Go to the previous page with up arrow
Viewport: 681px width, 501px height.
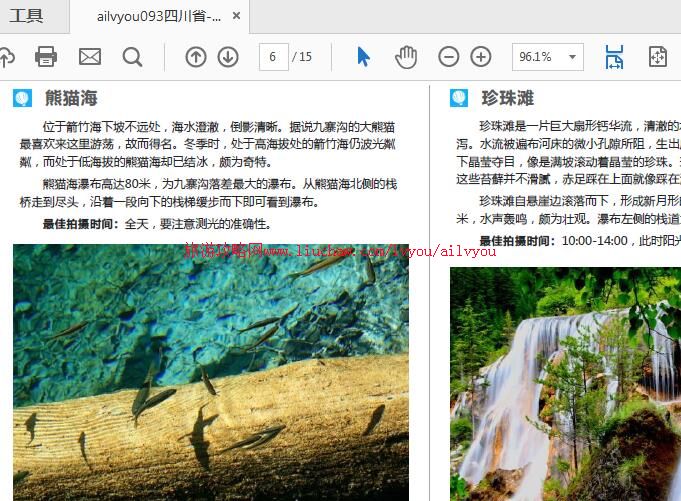pos(196,57)
